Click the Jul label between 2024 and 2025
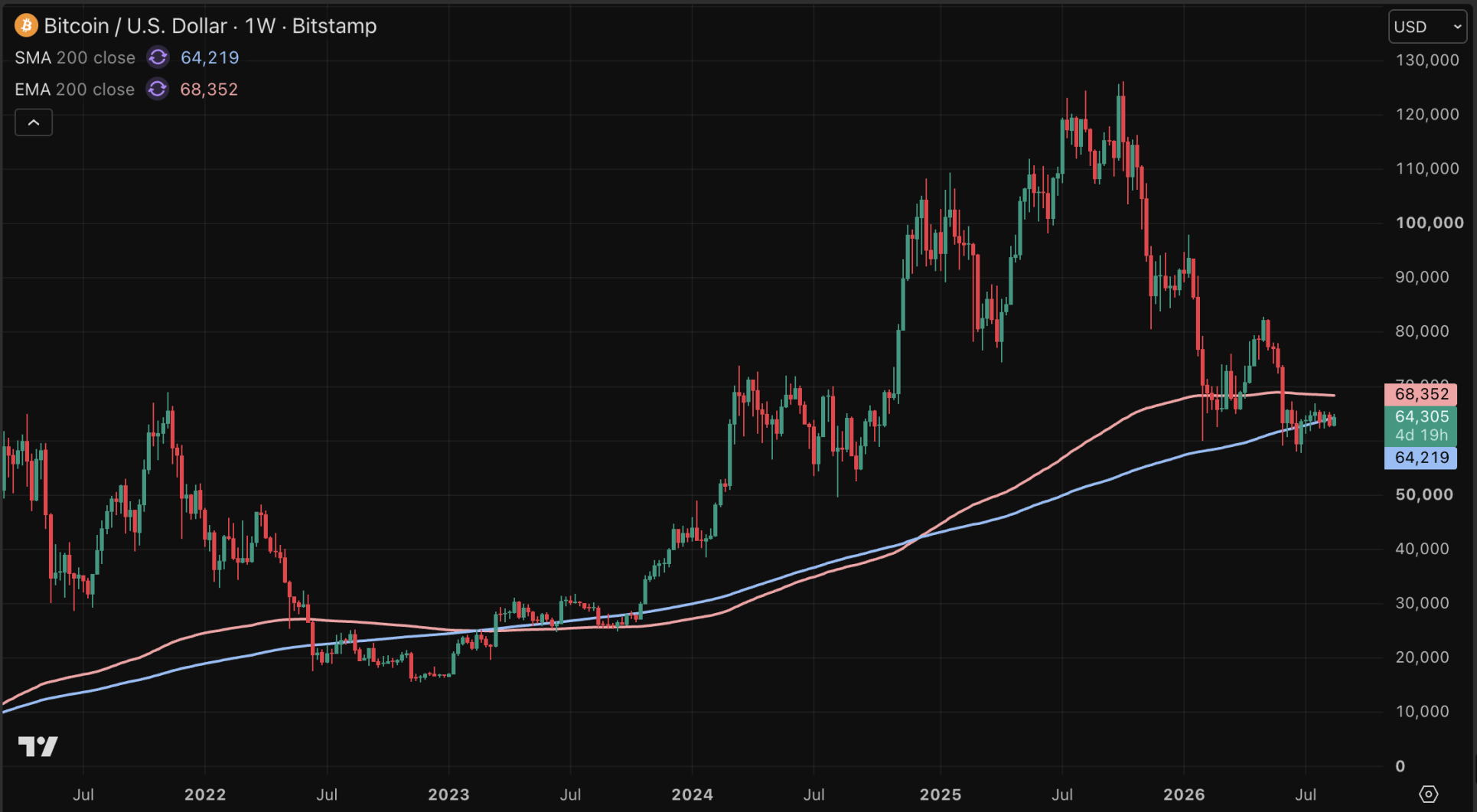 tap(814, 794)
